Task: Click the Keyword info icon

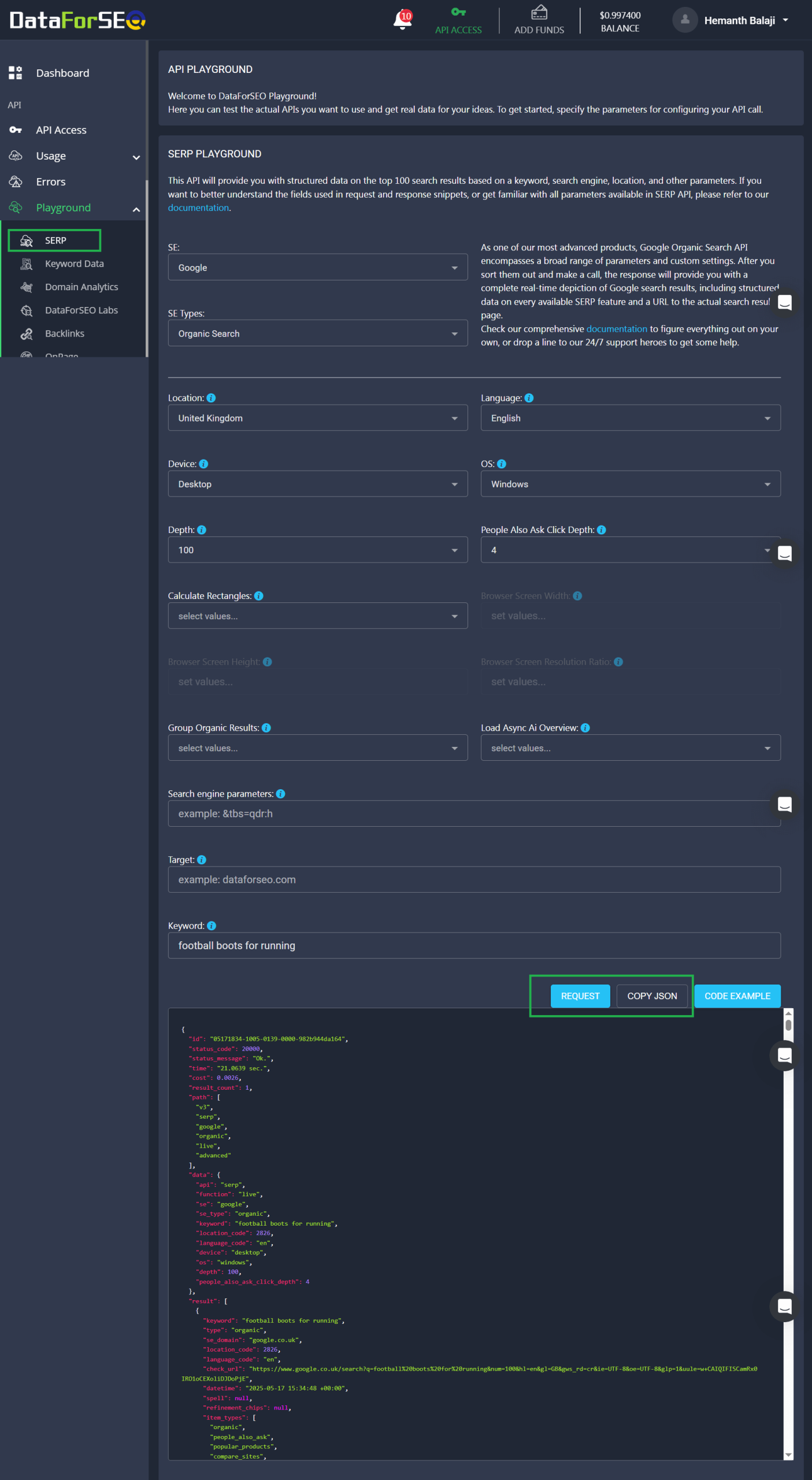Action: point(212,926)
